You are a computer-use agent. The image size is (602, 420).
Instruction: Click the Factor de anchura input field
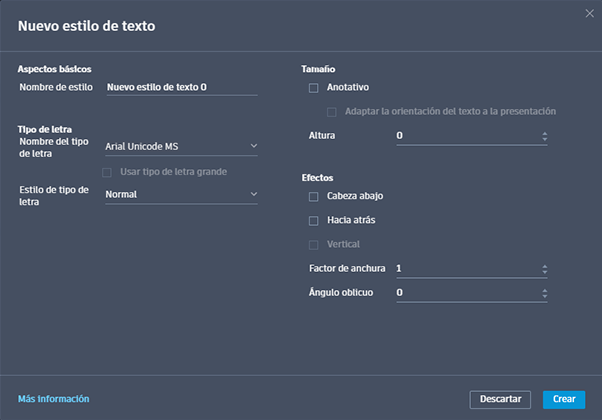tap(465, 269)
